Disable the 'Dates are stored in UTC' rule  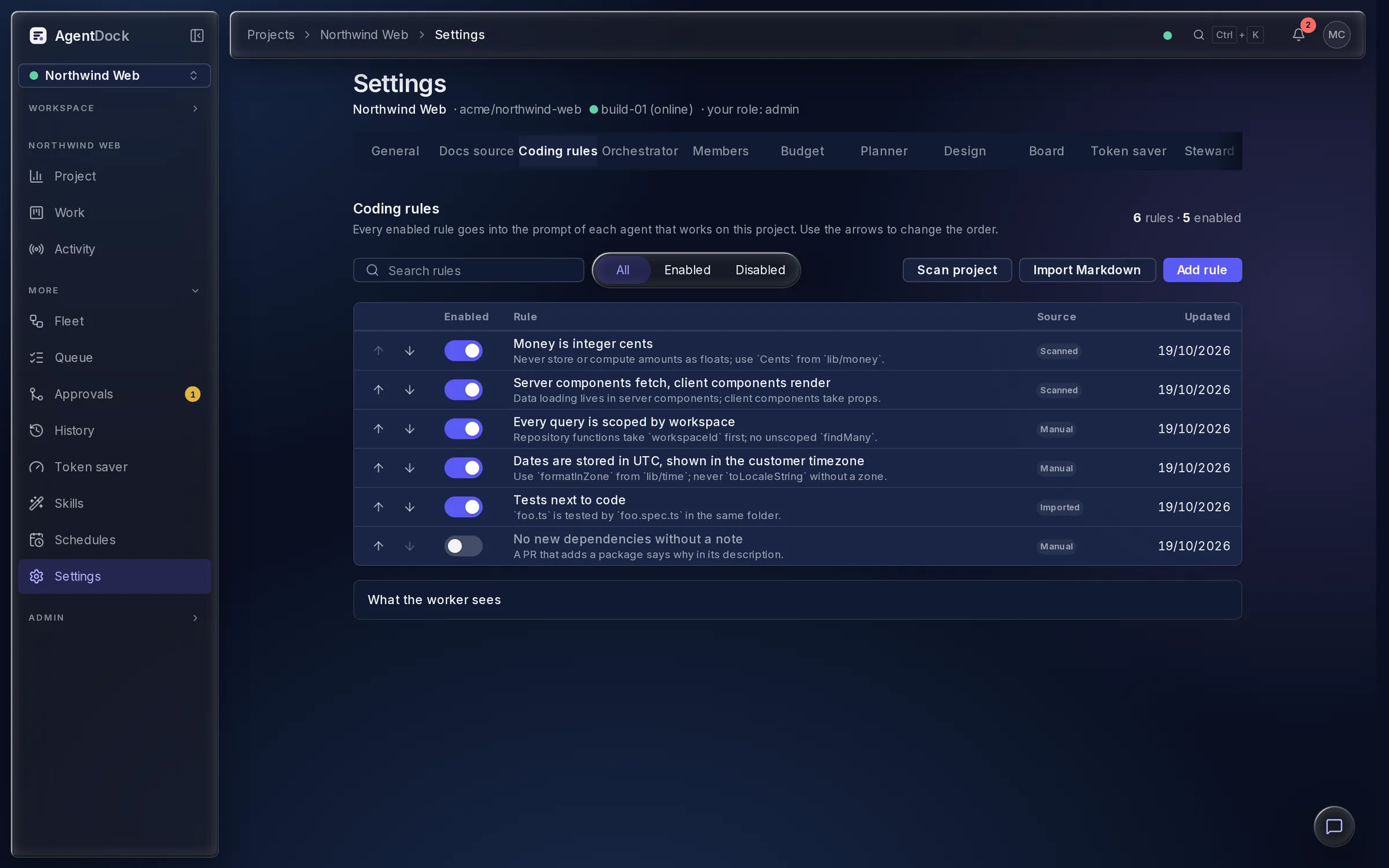tap(464, 468)
